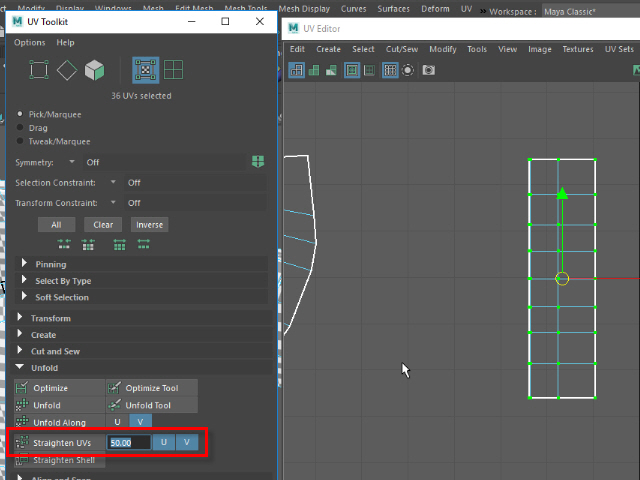Click the symmetry plane icon beside Symmetry field
This screenshot has width=640, height=480.
(x=258, y=162)
